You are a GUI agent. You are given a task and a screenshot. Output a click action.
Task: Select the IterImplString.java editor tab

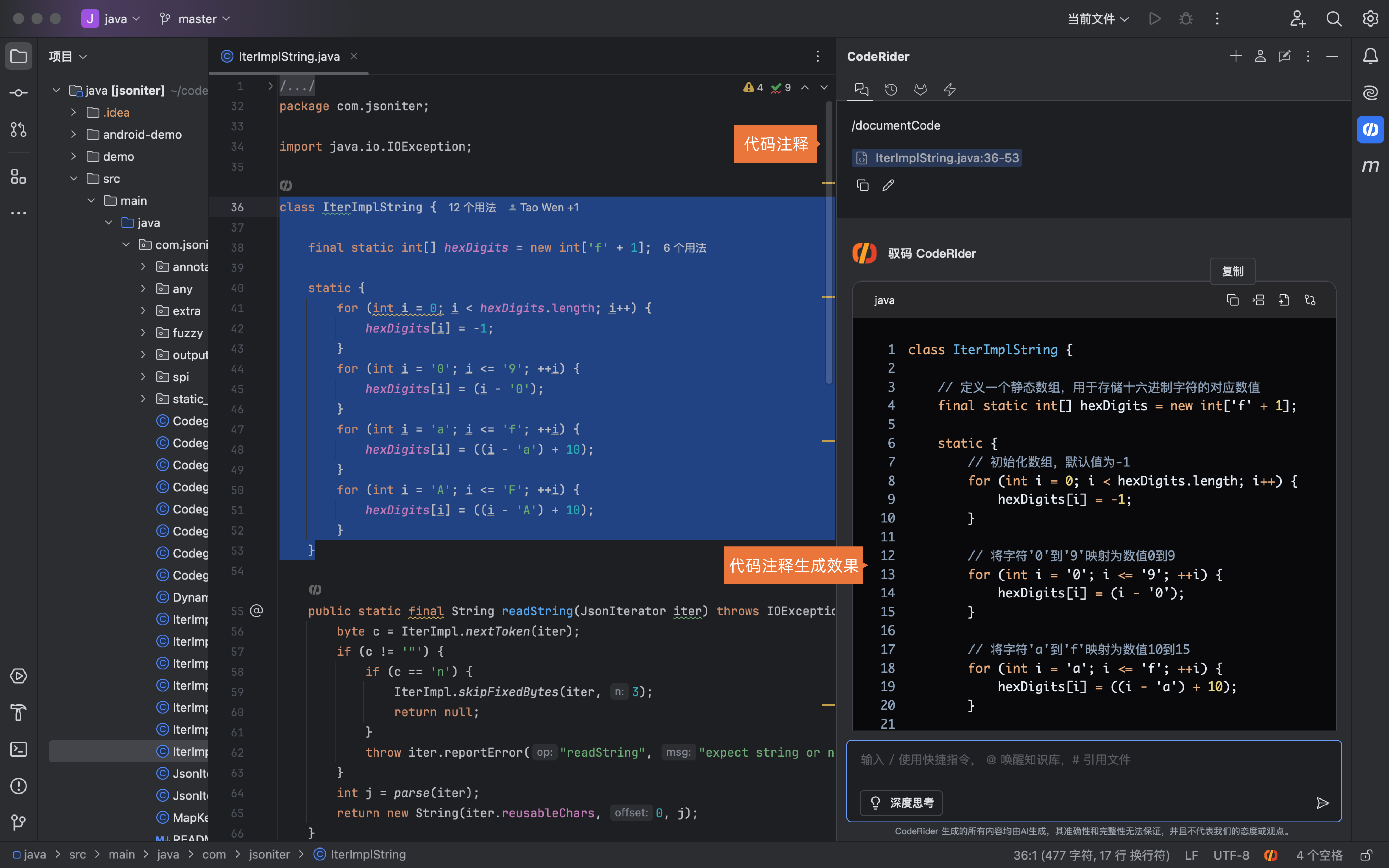click(x=288, y=56)
